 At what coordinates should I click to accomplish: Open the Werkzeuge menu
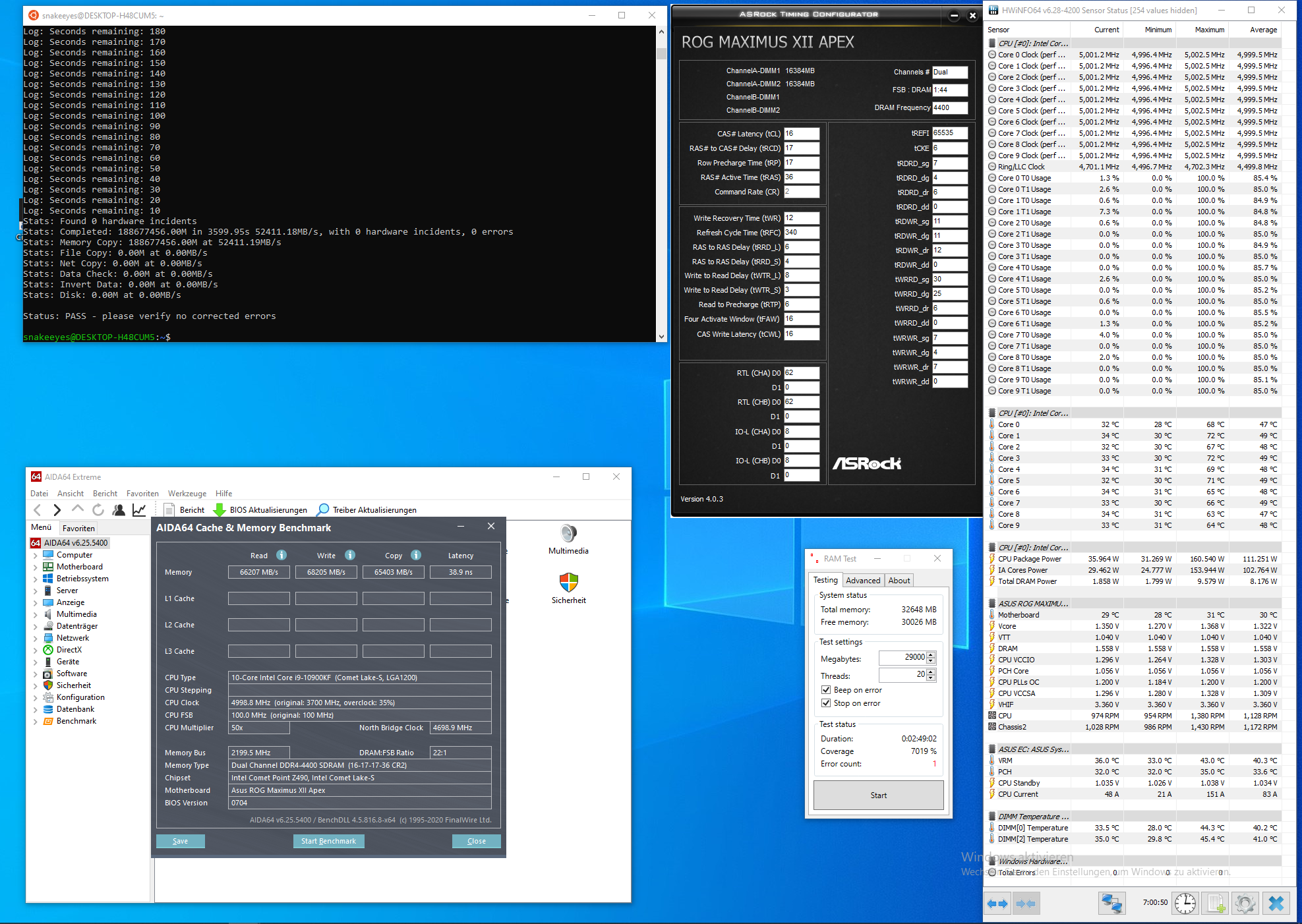187,493
